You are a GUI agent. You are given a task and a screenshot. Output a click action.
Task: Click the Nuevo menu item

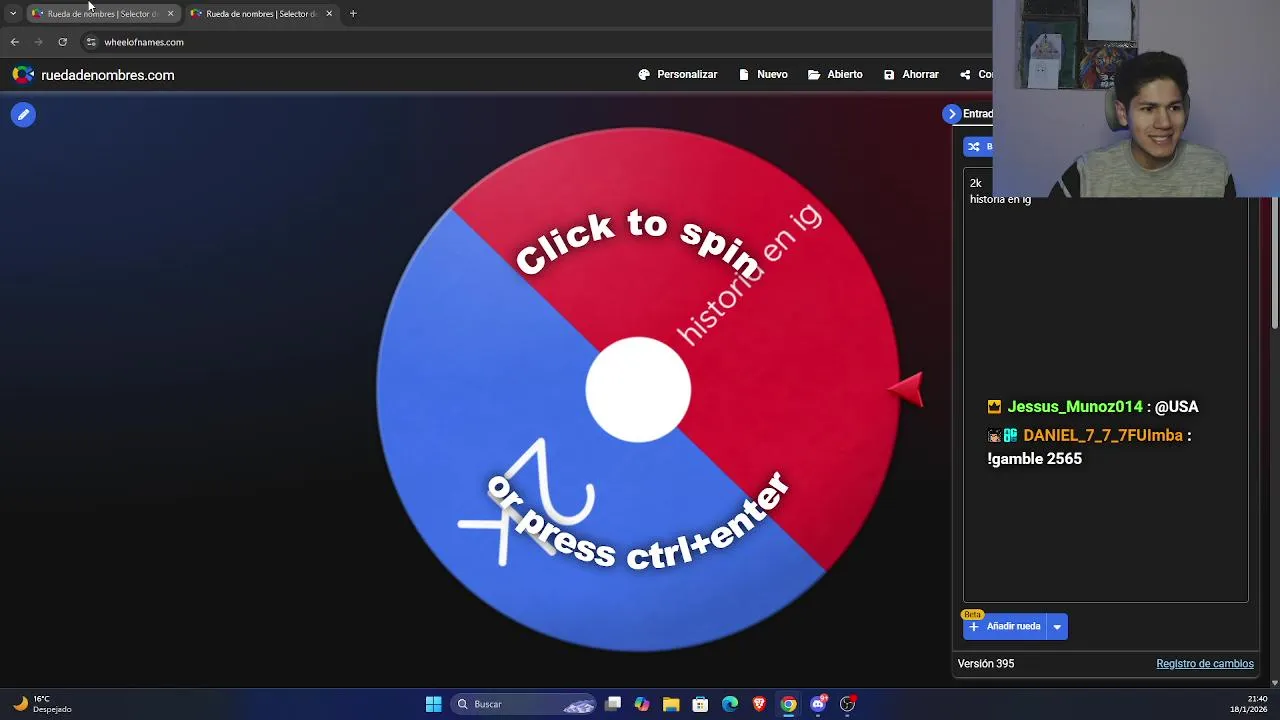click(763, 75)
